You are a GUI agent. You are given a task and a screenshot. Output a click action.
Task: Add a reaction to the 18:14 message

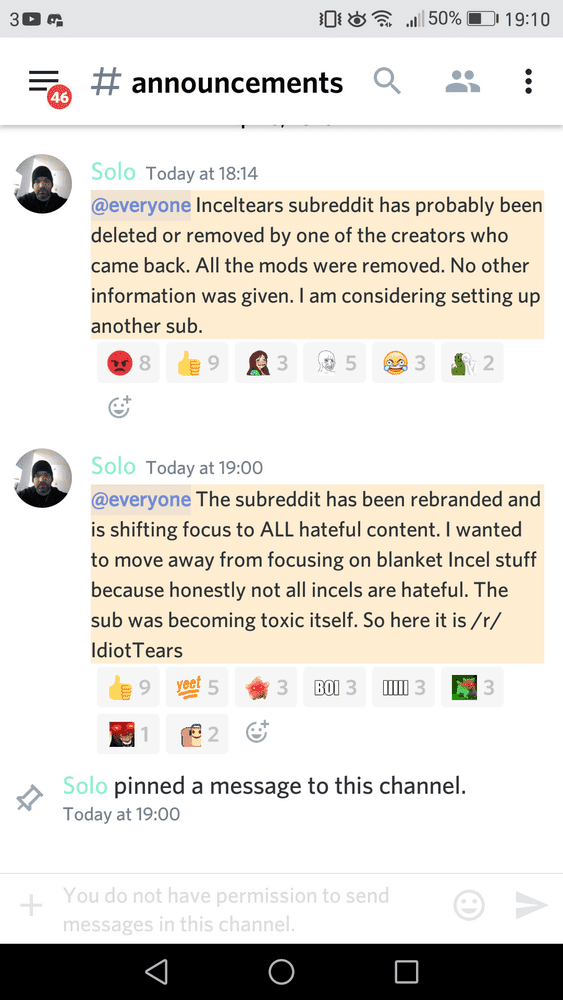click(x=119, y=406)
